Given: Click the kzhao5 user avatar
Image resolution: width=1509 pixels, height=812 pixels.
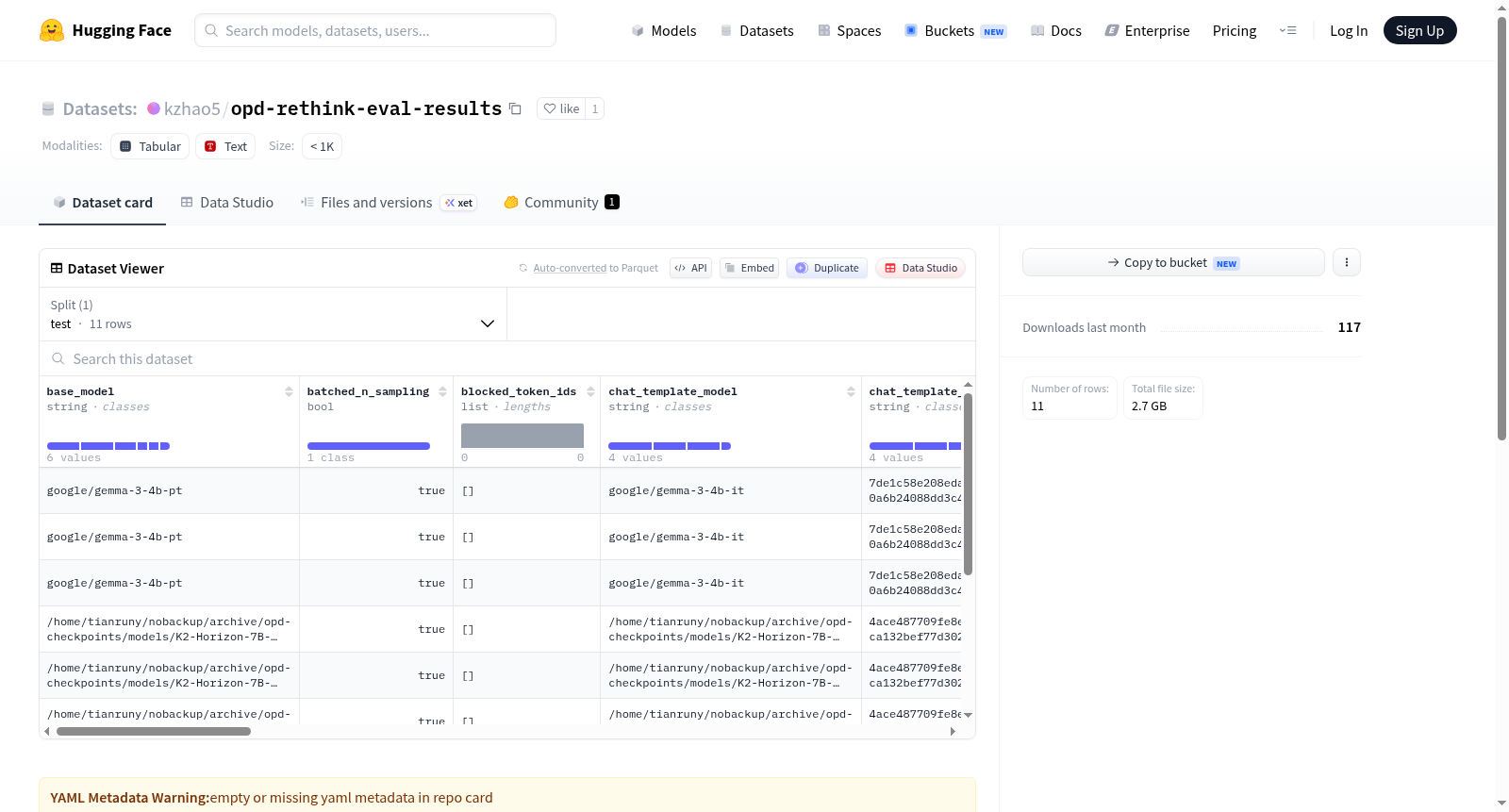Looking at the screenshot, I should (x=154, y=108).
